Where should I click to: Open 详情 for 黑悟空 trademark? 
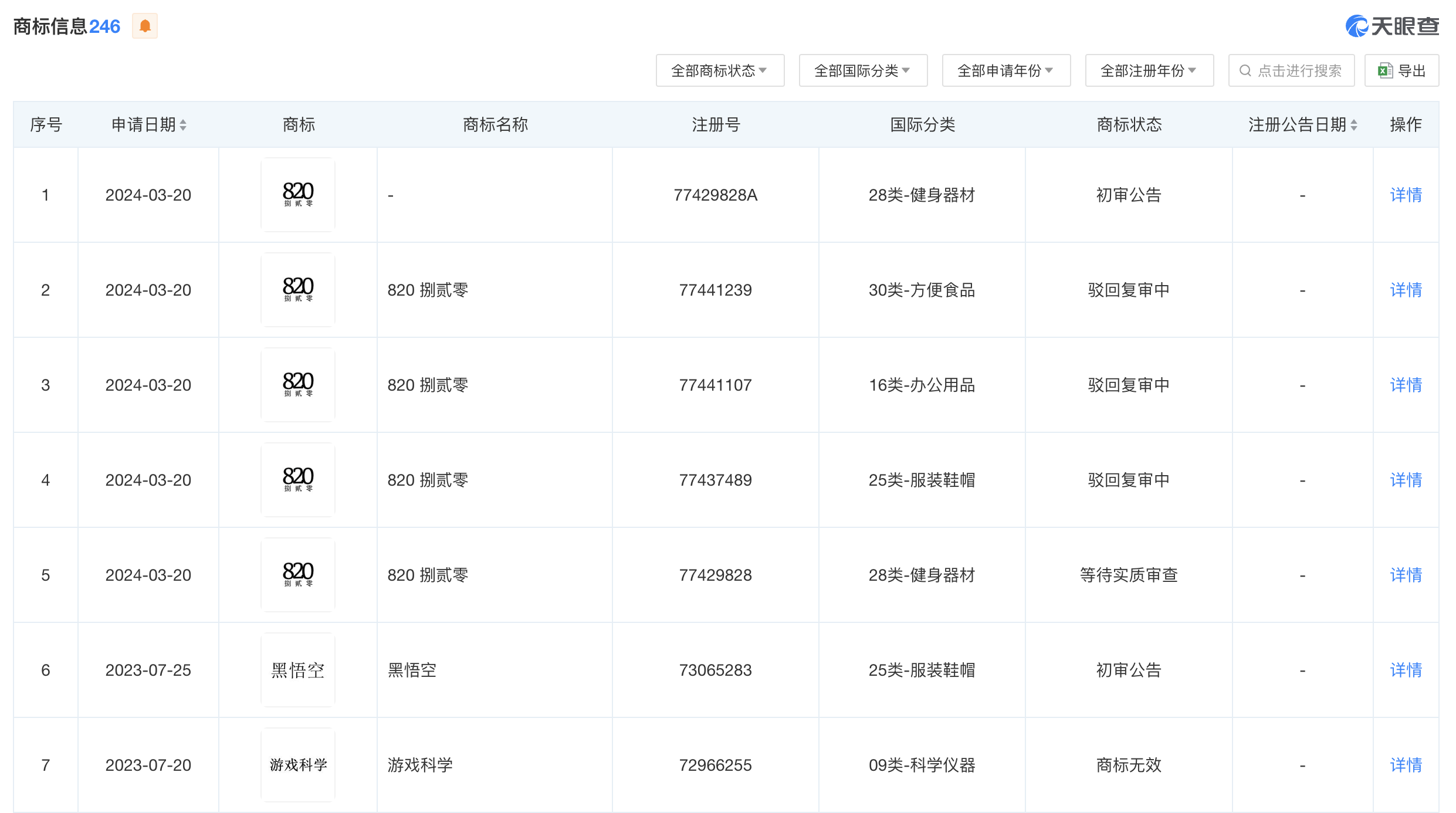coord(1406,670)
